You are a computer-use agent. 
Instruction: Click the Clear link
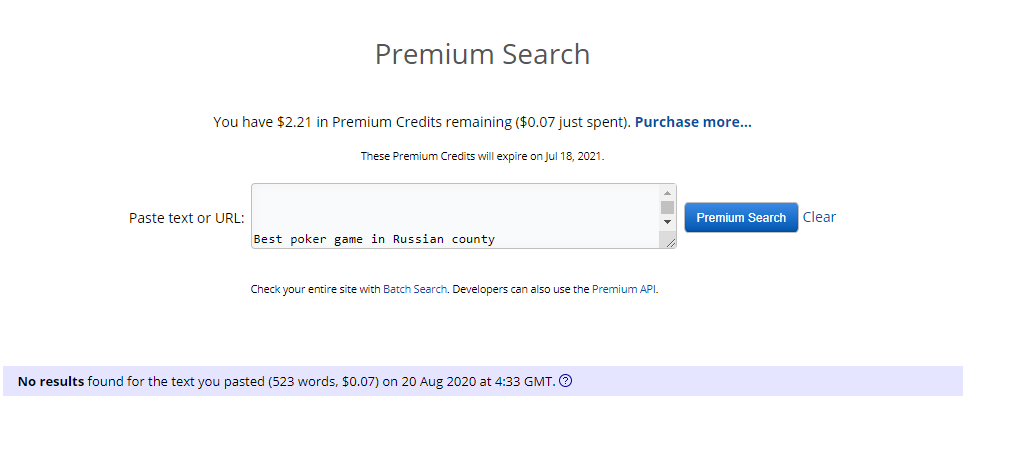click(819, 217)
